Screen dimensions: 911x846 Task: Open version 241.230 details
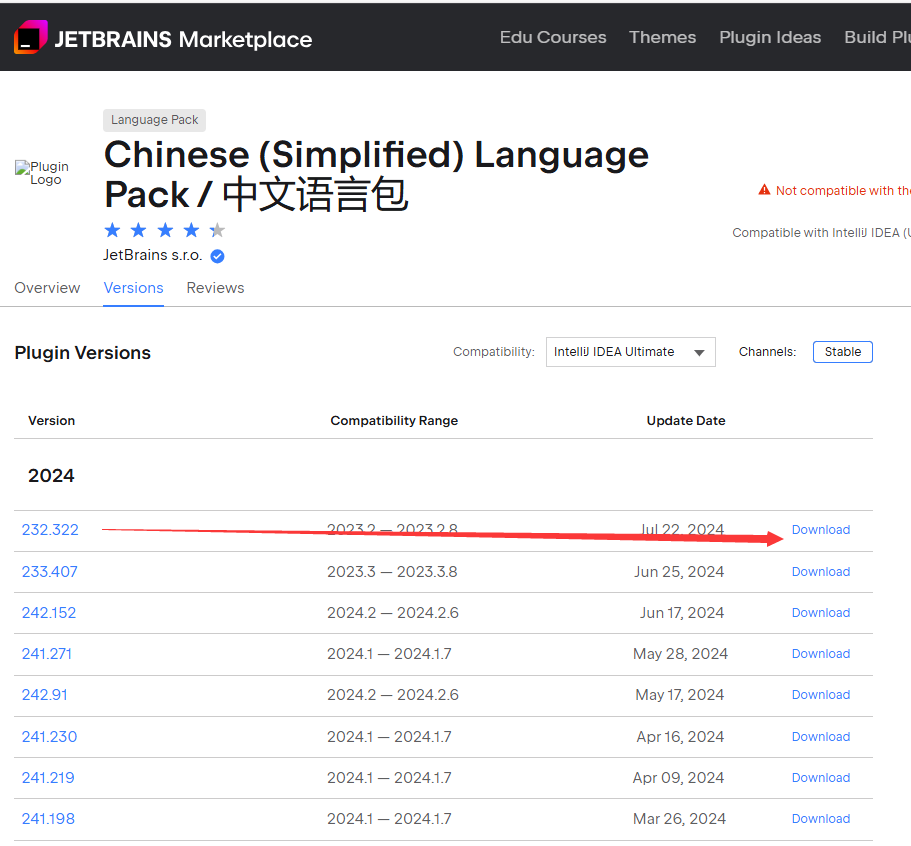49,737
